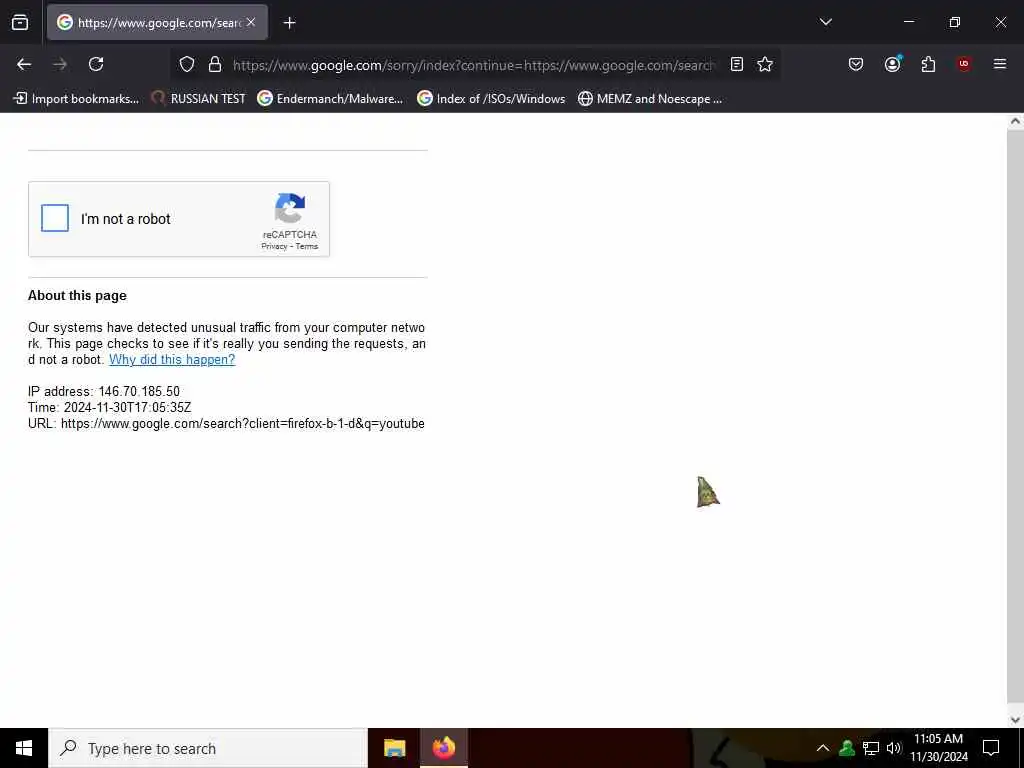Viewport: 1024px width, 768px height.
Task: Open File Explorer from taskbar
Action: pyautogui.click(x=394, y=748)
